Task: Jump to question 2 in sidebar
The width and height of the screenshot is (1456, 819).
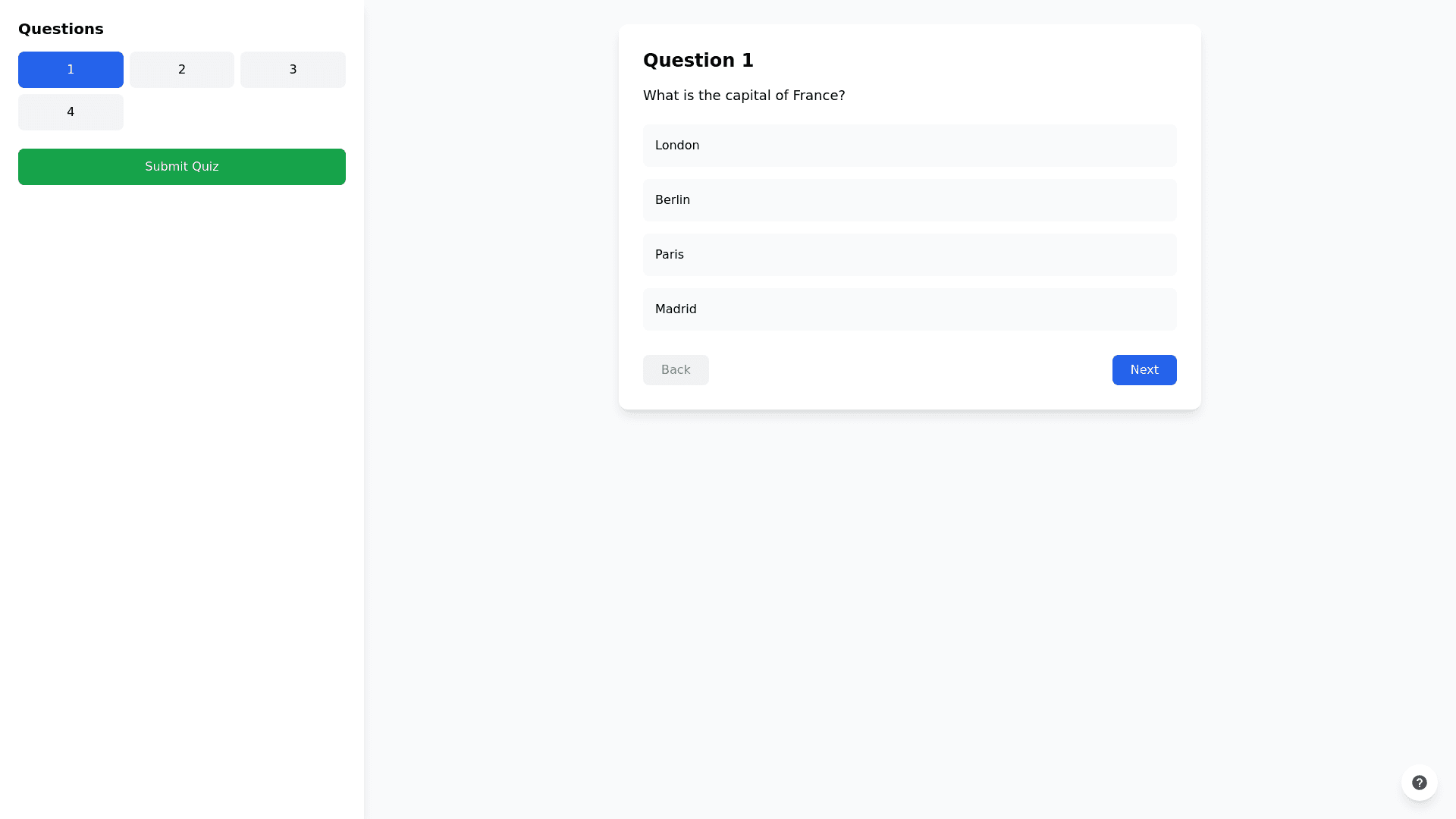Action: click(182, 70)
